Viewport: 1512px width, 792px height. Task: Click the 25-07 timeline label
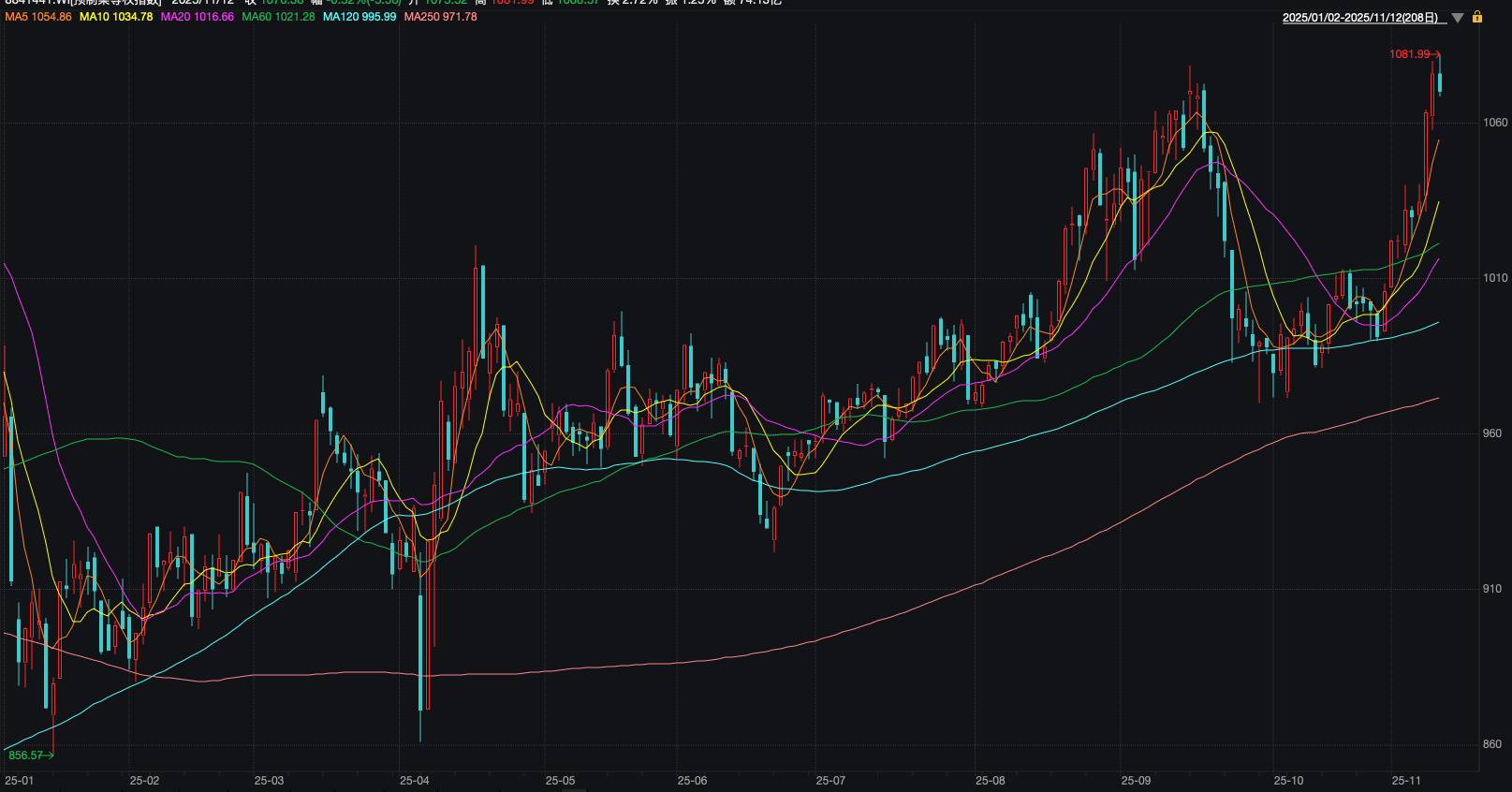click(x=830, y=781)
